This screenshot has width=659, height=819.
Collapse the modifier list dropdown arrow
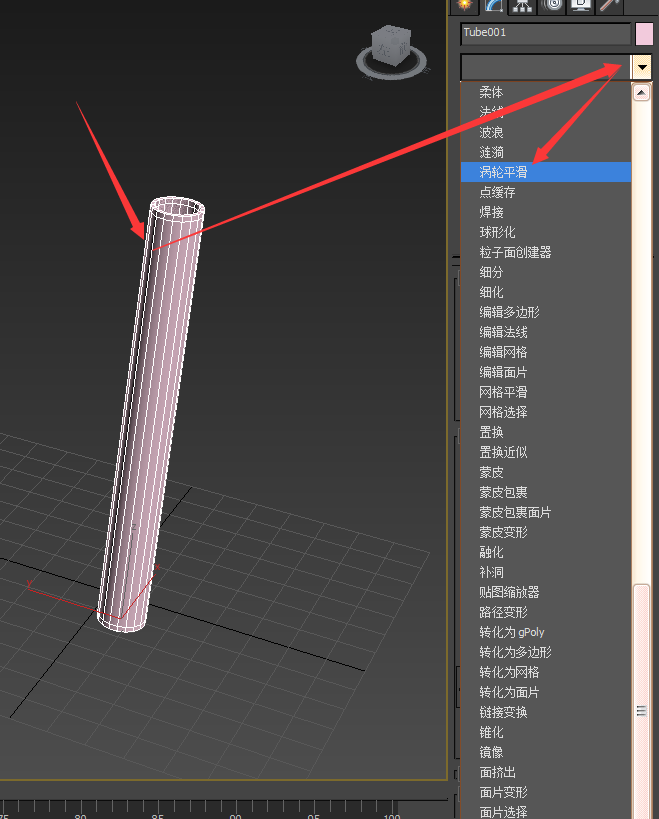[x=642, y=68]
